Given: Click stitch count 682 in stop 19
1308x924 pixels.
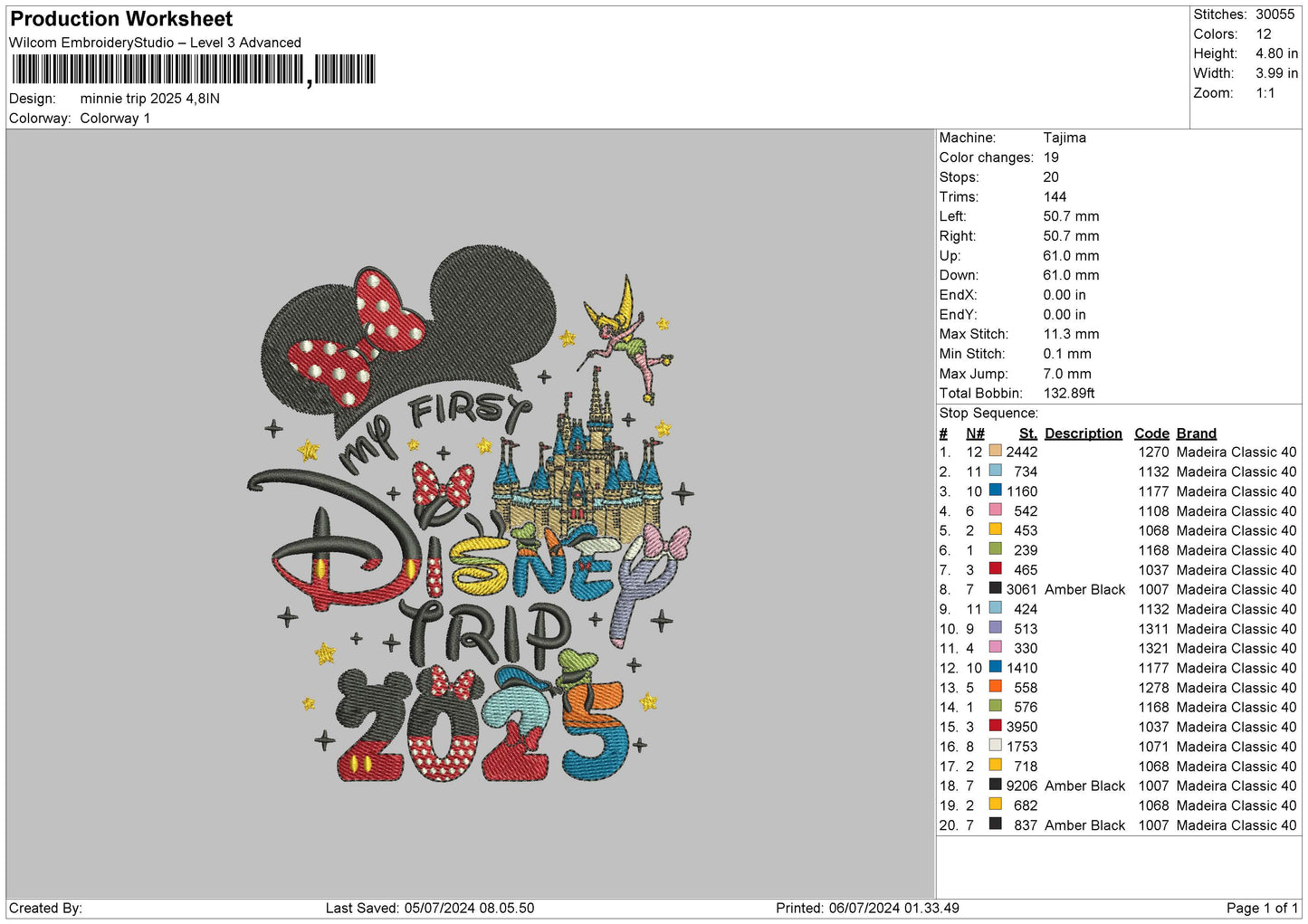Looking at the screenshot, I should 1026,805.
